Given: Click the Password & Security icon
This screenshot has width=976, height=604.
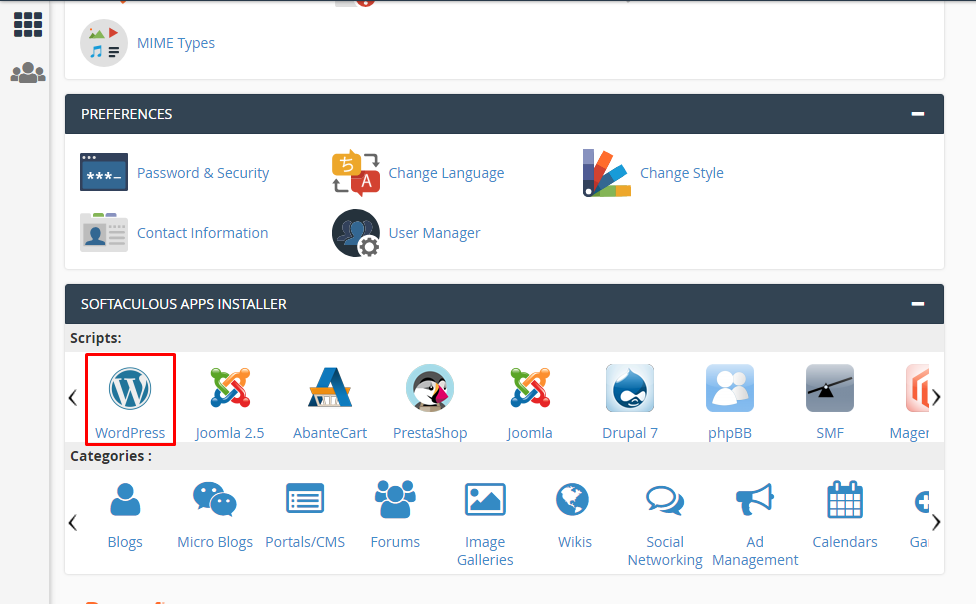Looking at the screenshot, I should click(x=104, y=172).
